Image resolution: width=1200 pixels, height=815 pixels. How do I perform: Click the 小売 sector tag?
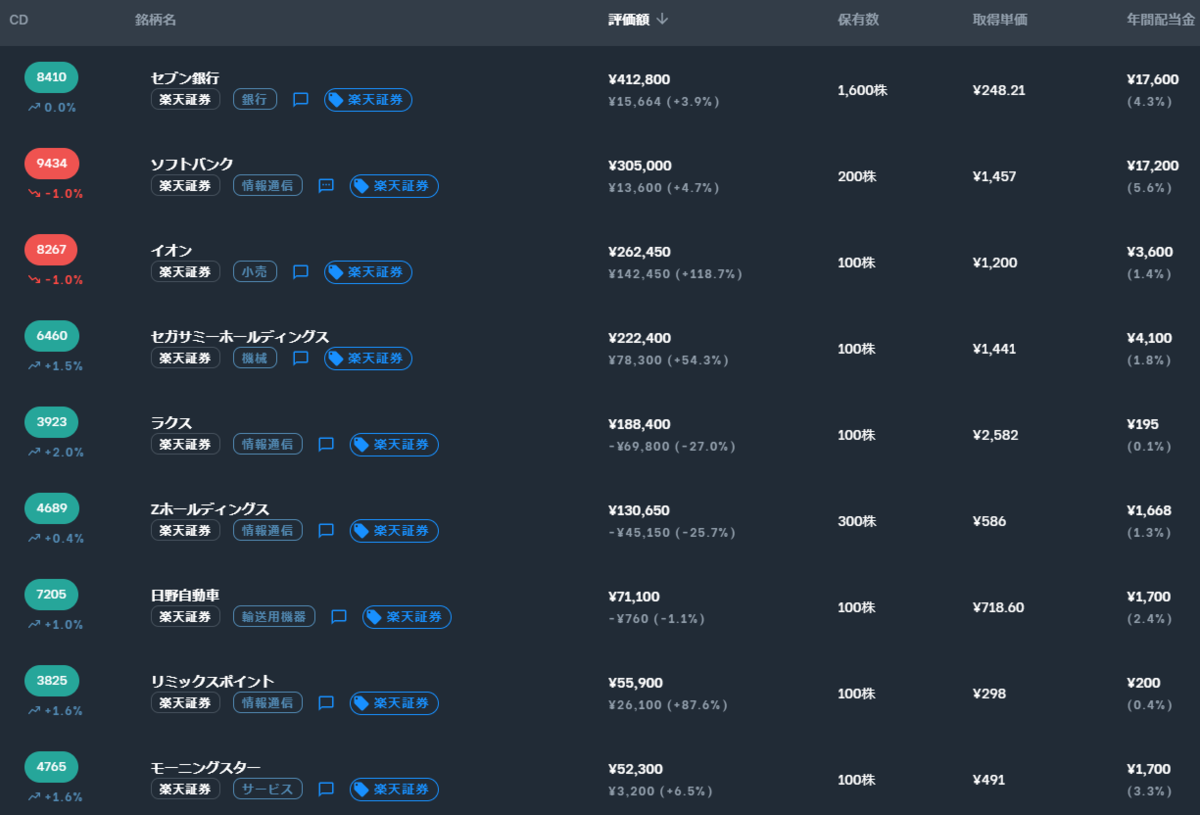255,272
